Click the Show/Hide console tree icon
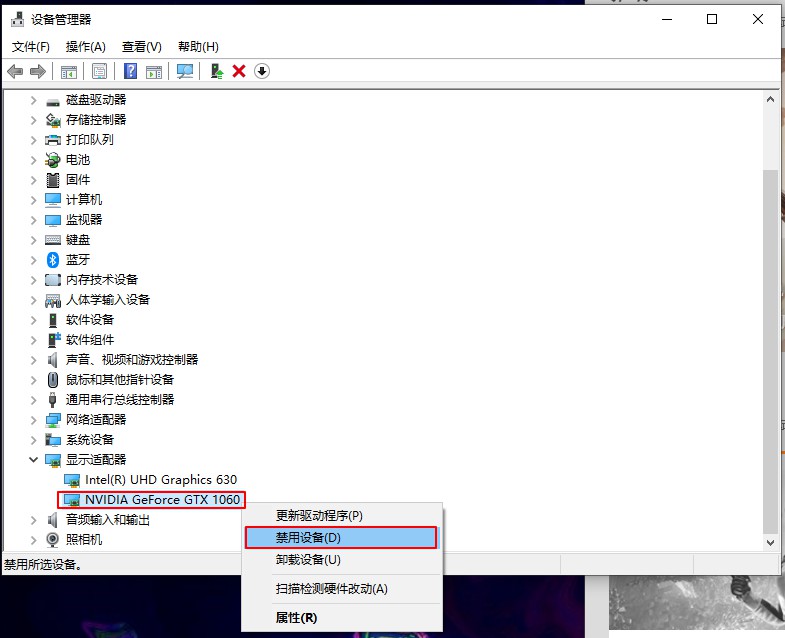Screen dimensions: 785x638 click(x=69, y=71)
